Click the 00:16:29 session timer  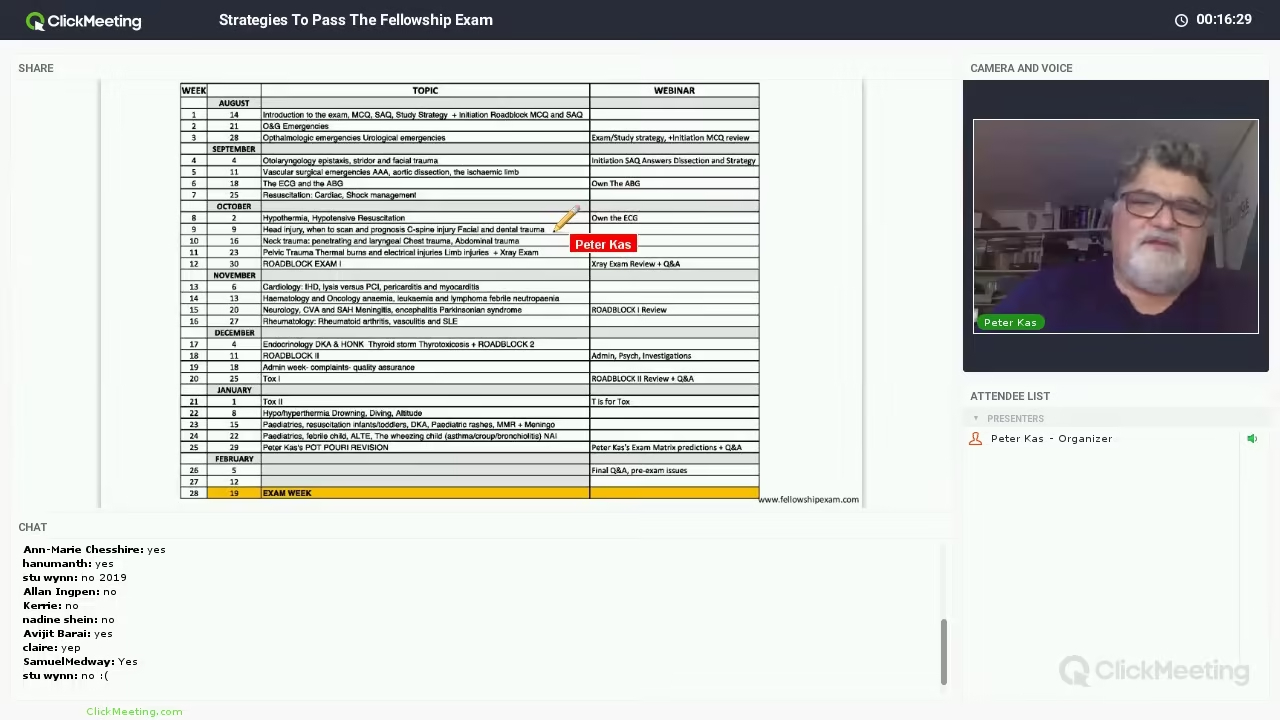[1223, 20]
